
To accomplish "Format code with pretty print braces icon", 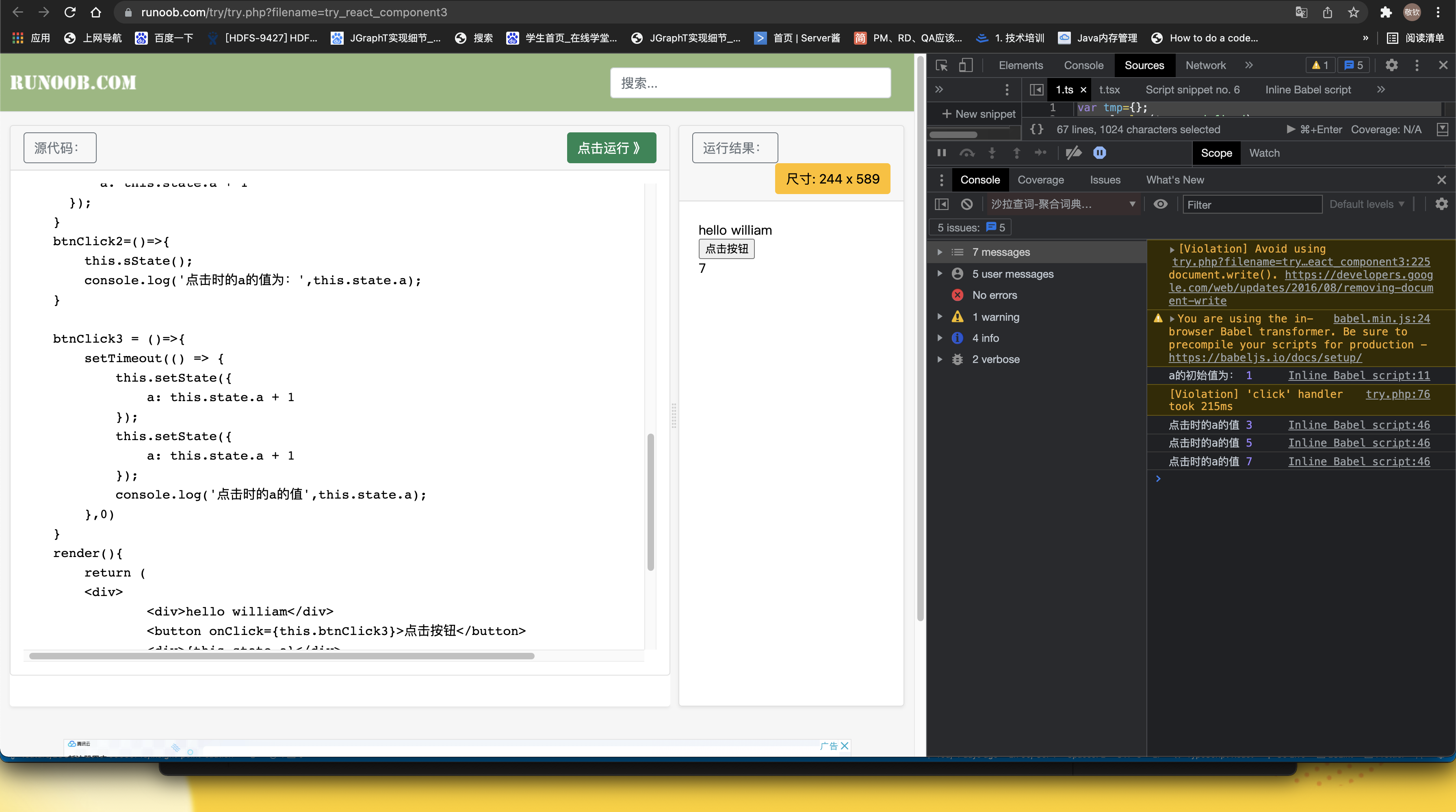I will point(1037,129).
